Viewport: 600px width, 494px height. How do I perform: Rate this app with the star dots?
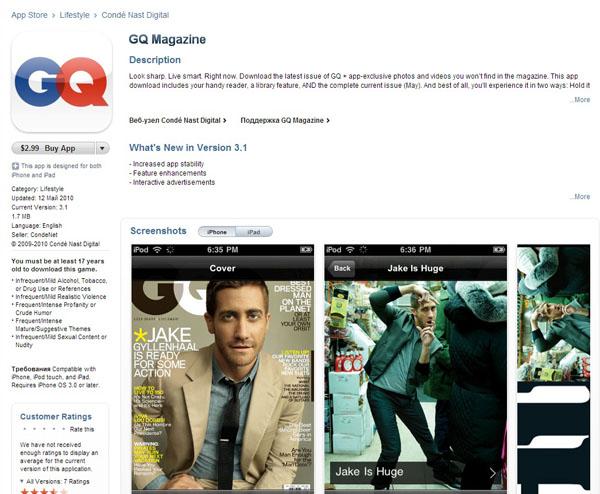pyautogui.click(x=44, y=429)
